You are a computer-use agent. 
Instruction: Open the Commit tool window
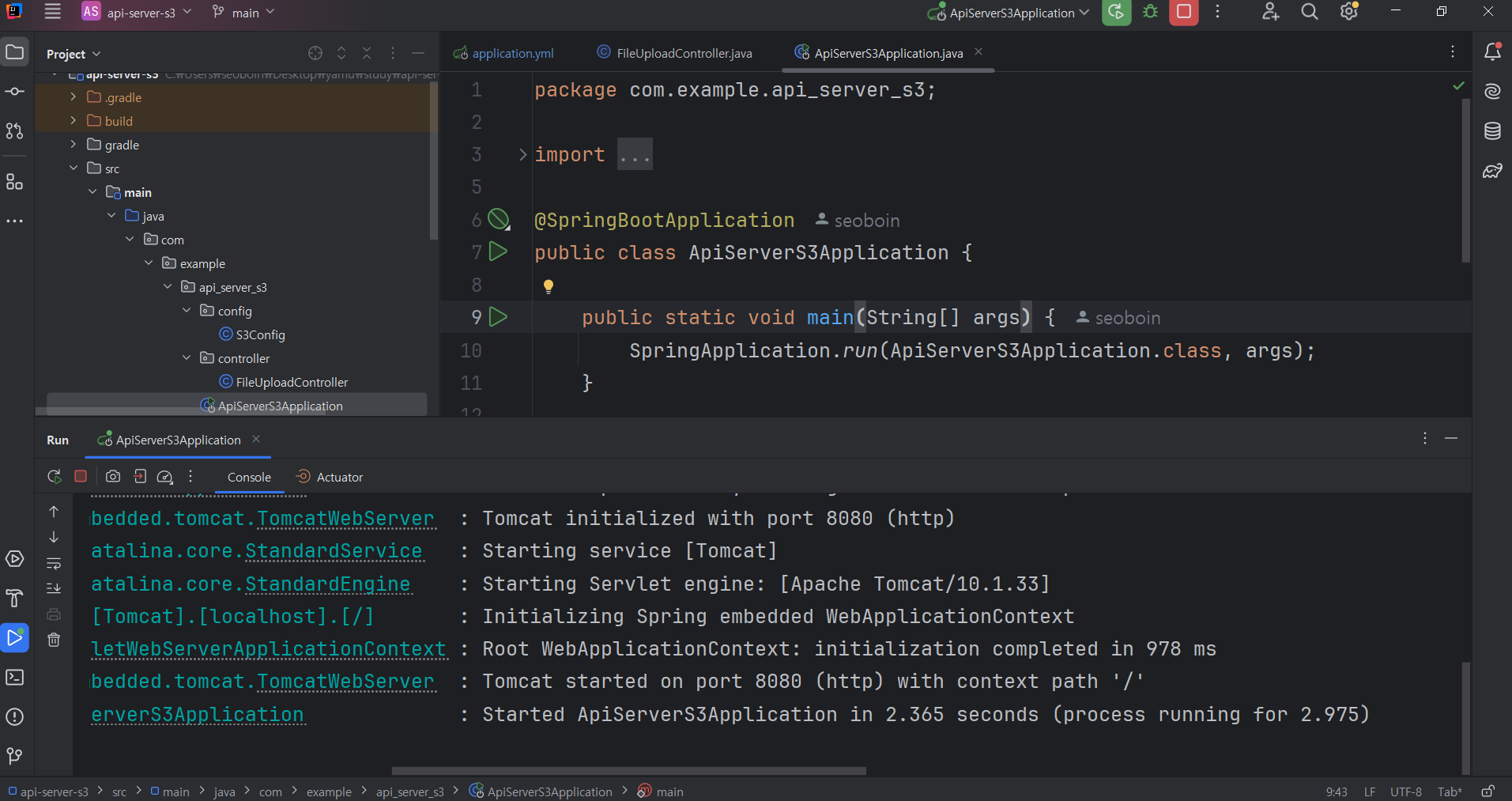tap(15, 92)
